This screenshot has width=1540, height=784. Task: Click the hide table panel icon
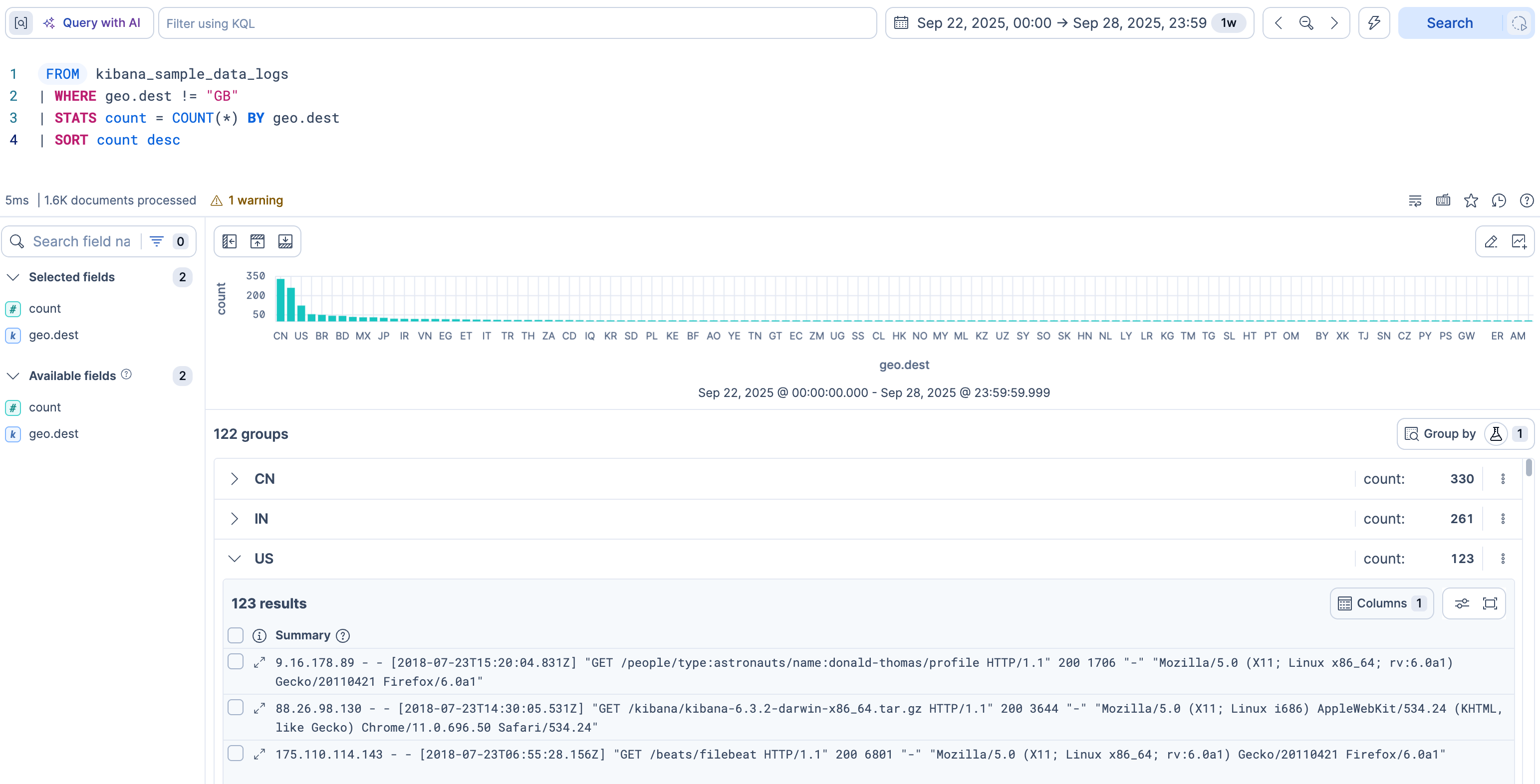(286, 241)
